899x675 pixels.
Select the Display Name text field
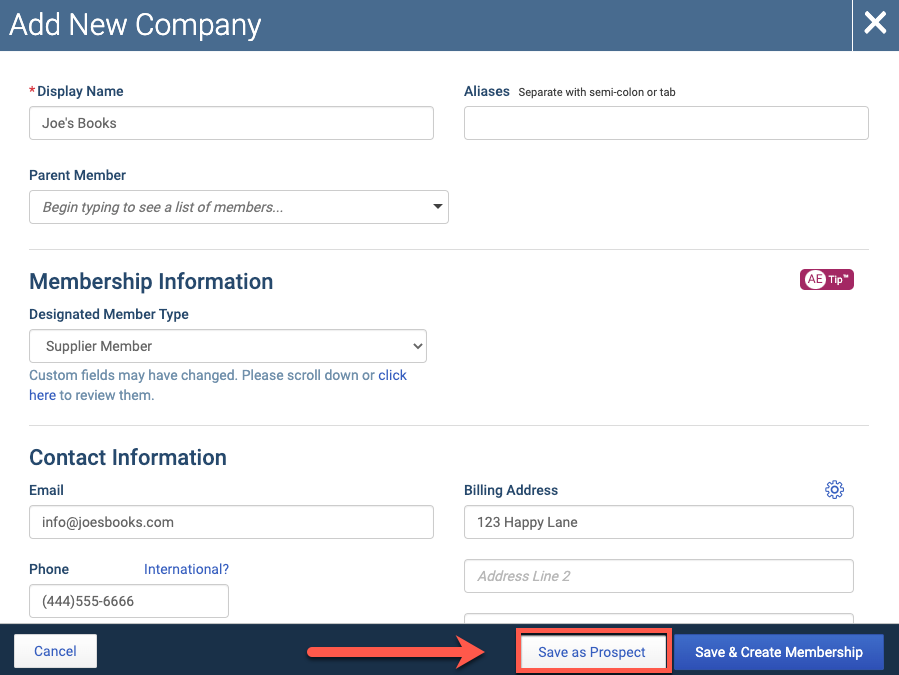[231, 123]
